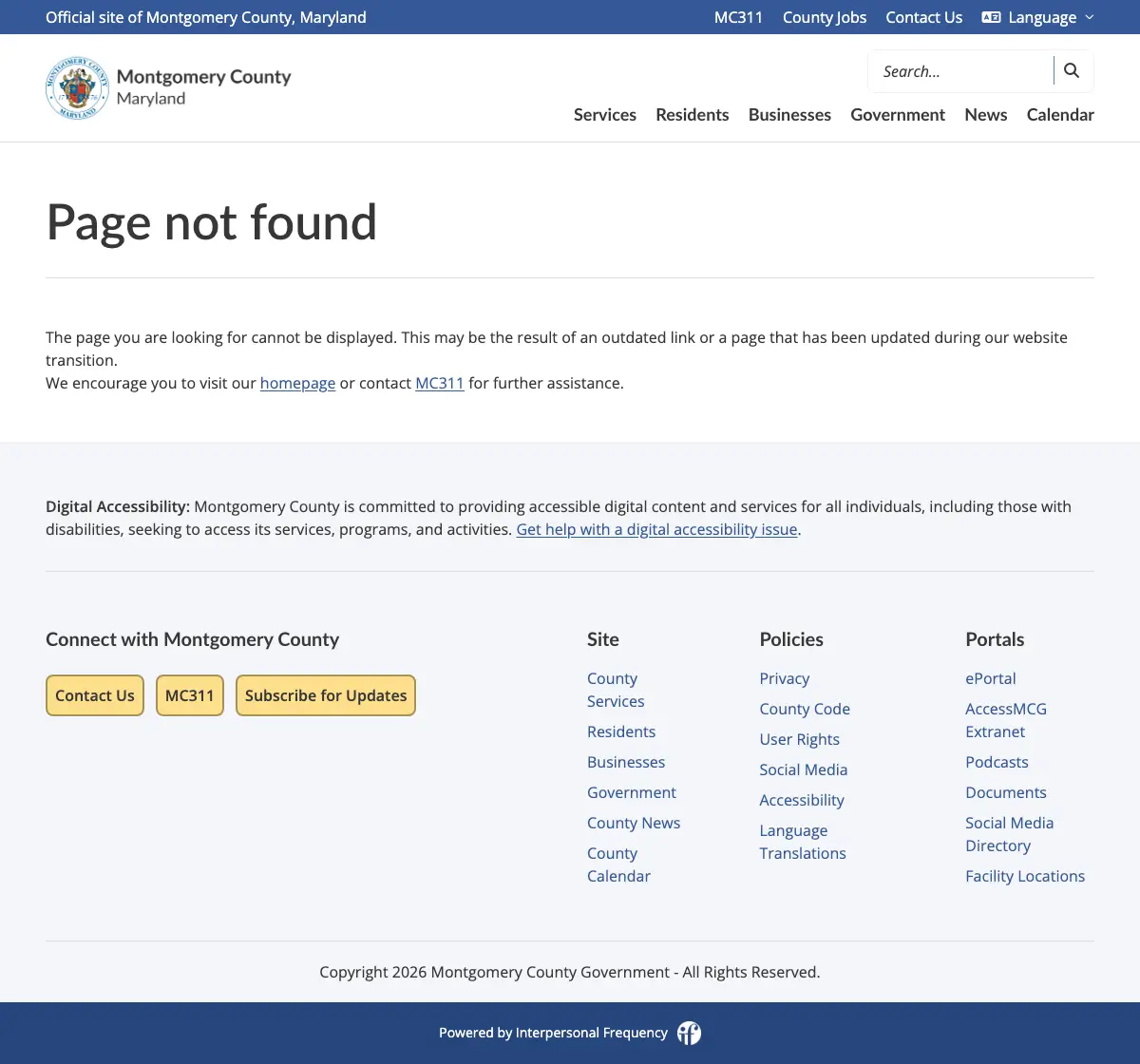Open Government link in footer
The width and height of the screenshot is (1140, 1064).
(x=632, y=792)
